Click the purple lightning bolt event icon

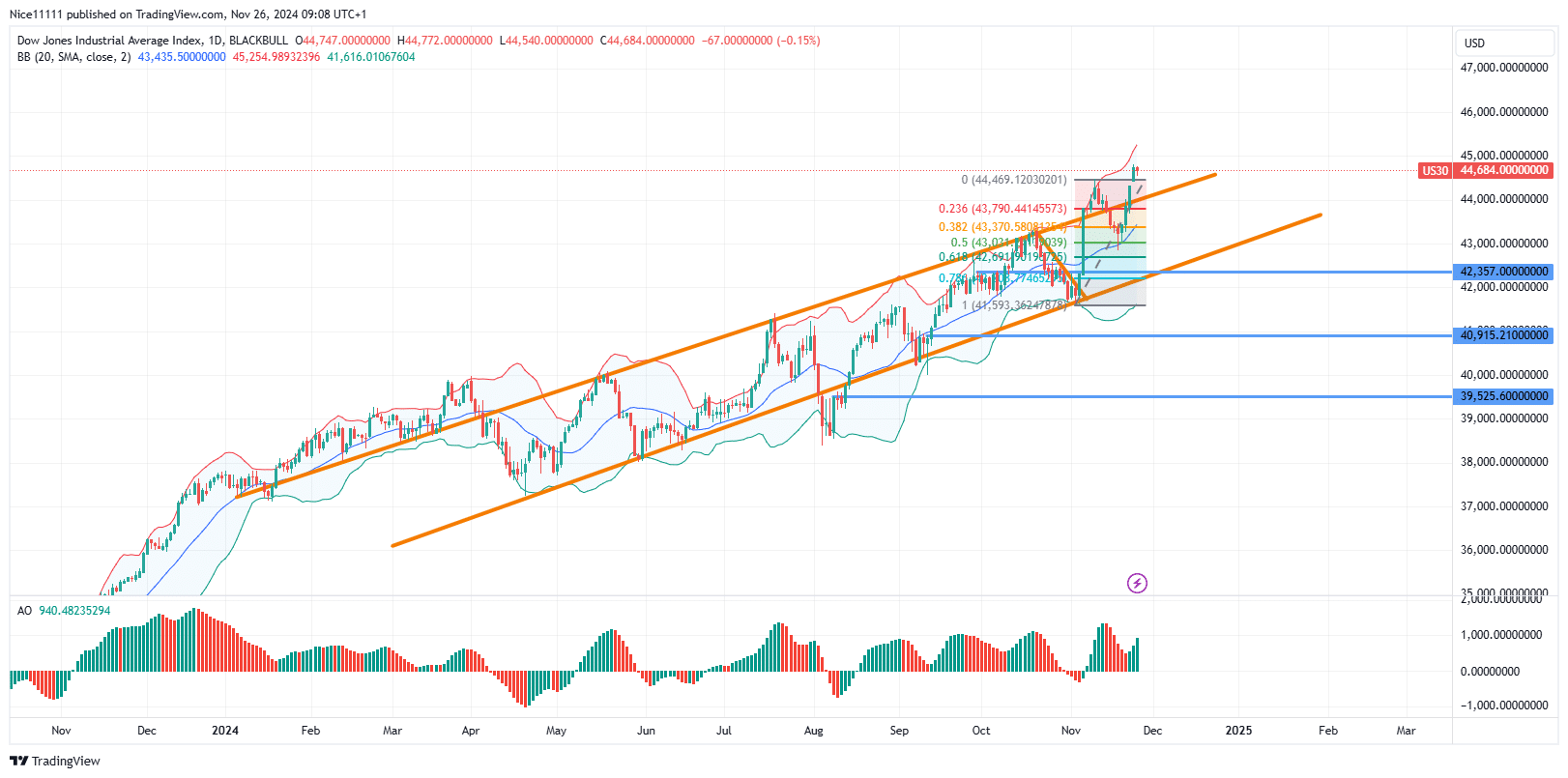pos(1137,583)
